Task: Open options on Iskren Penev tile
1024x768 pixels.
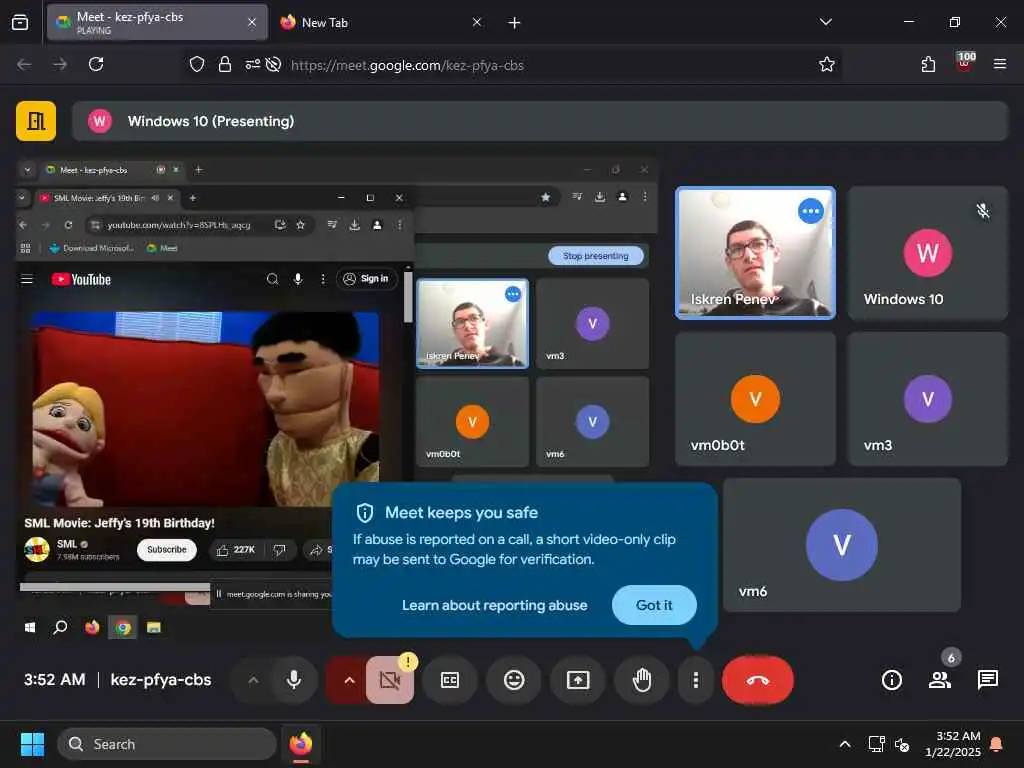Action: [x=810, y=211]
